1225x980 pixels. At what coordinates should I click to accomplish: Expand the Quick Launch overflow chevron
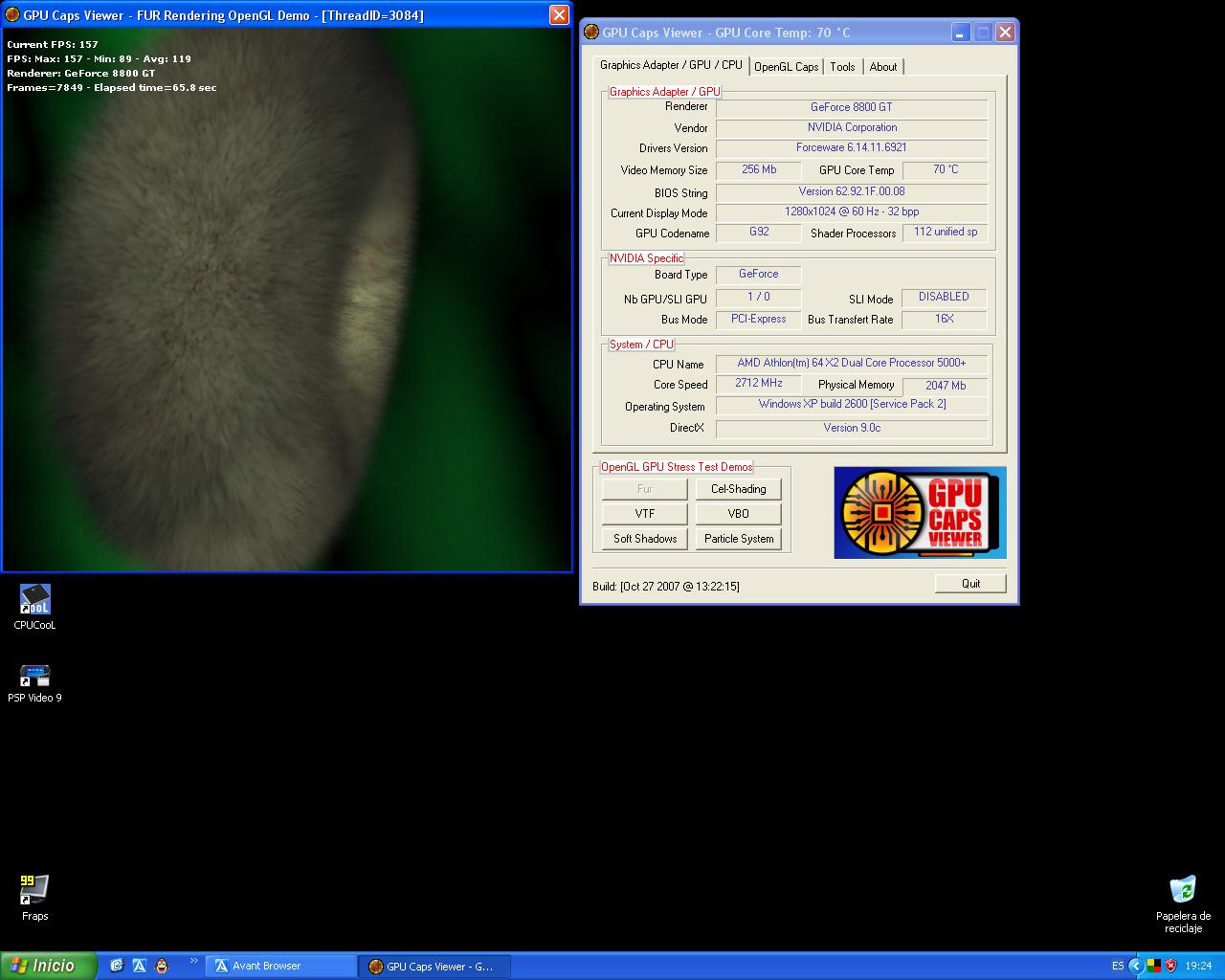(x=194, y=962)
